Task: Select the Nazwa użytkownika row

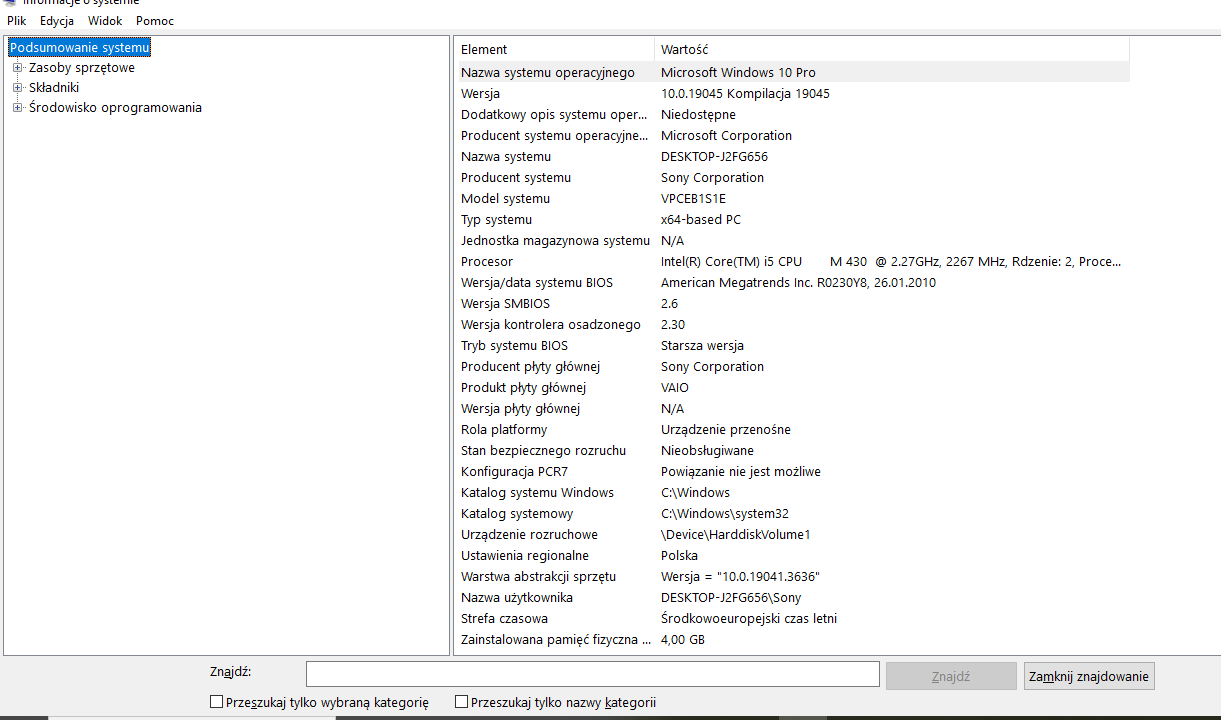Action: coord(793,597)
